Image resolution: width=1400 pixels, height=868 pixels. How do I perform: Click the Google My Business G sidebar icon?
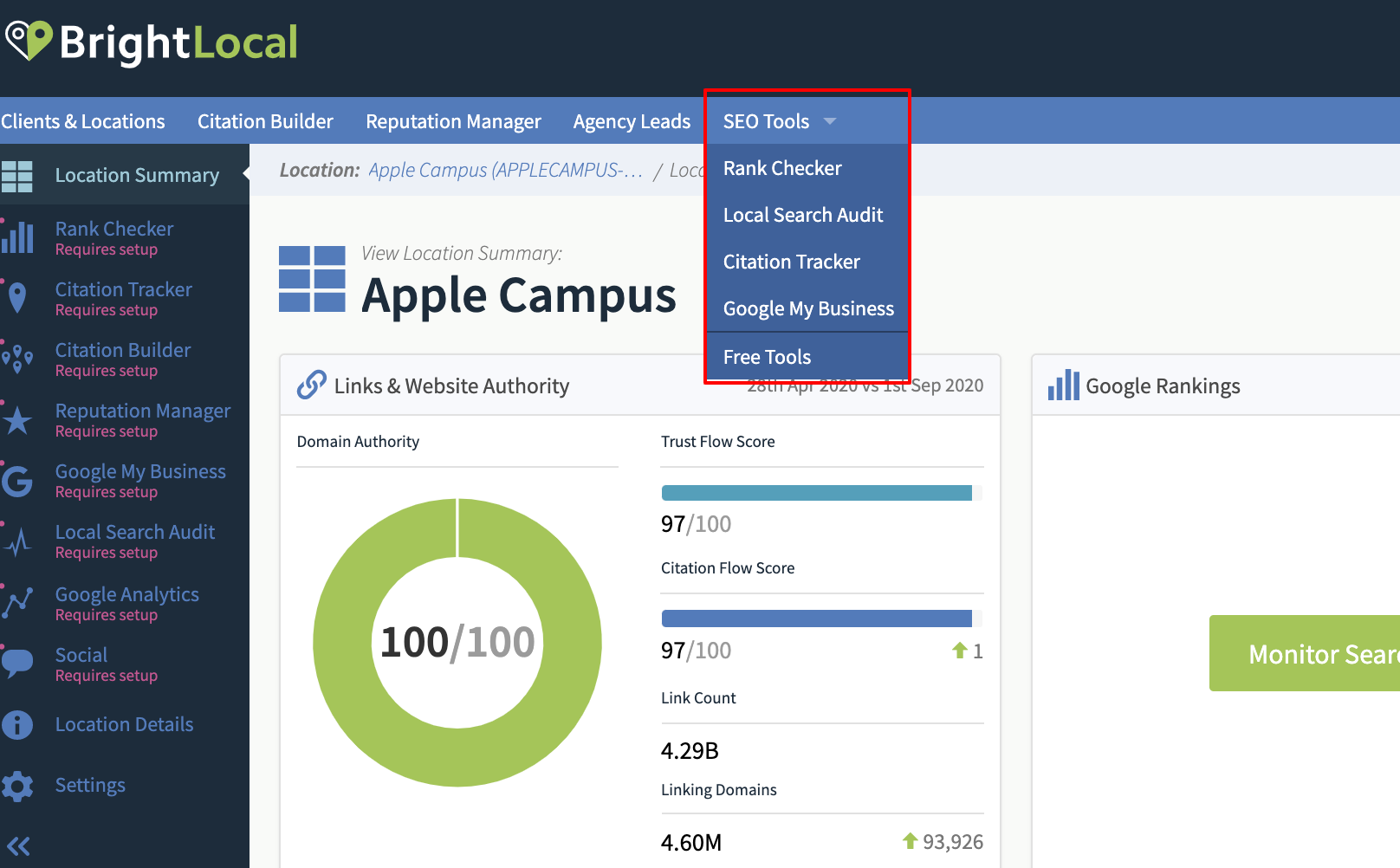(17, 481)
